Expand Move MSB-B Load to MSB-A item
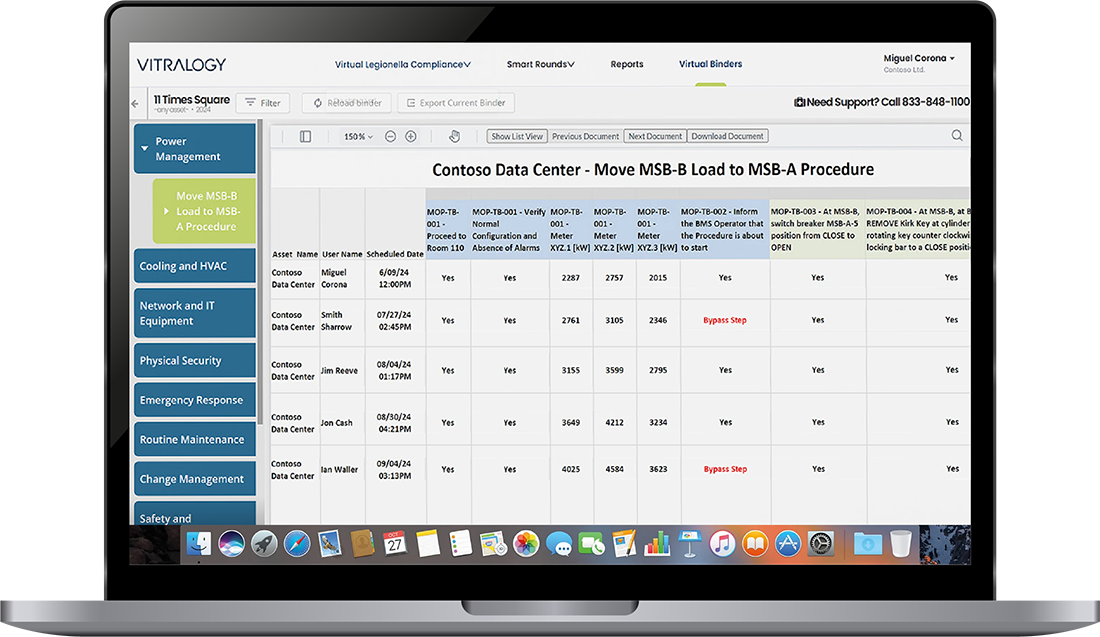The width and height of the screenshot is (1100, 637). click(x=204, y=211)
